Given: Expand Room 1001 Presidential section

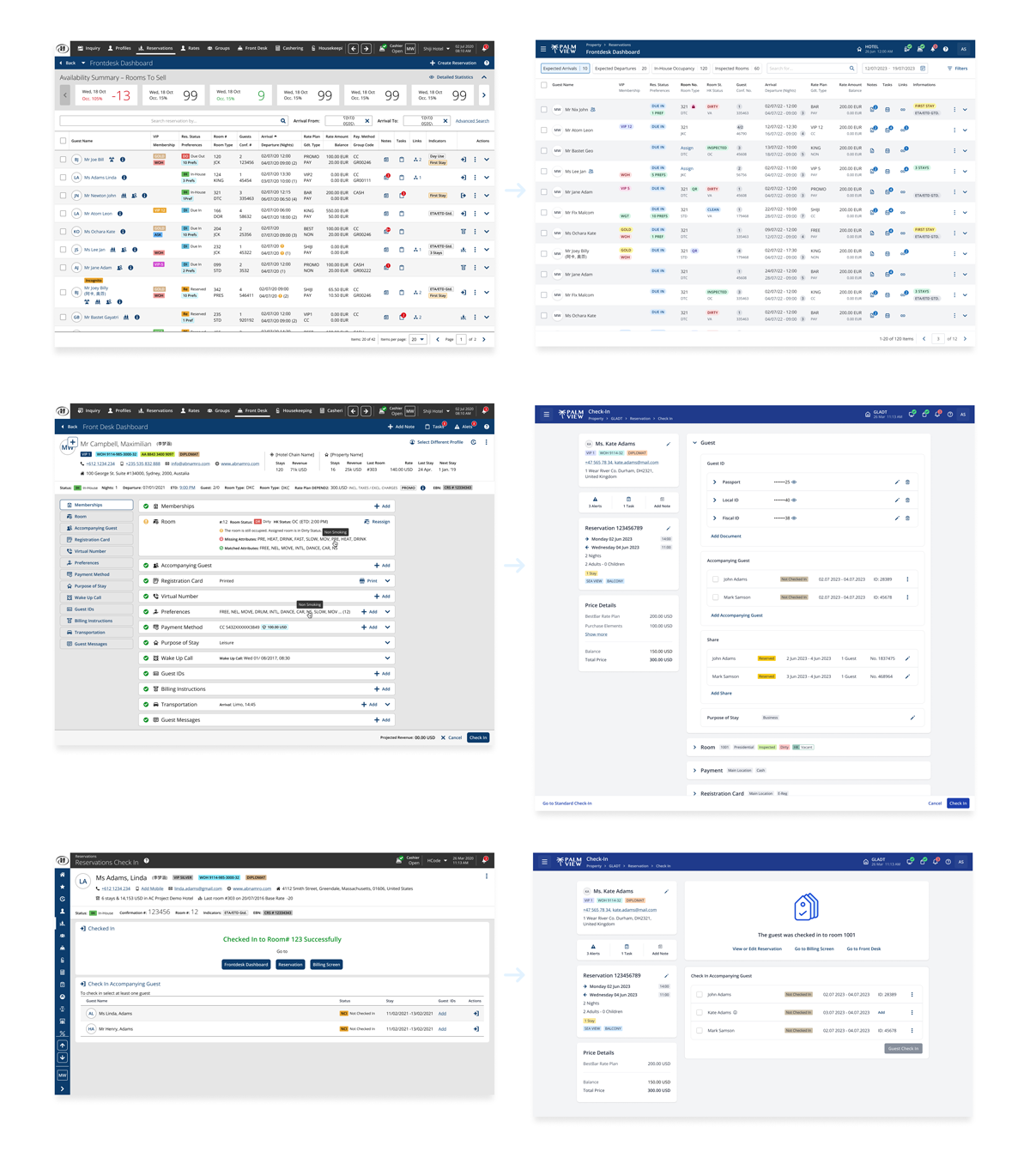Looking at the screenshot, I should 694,747.
